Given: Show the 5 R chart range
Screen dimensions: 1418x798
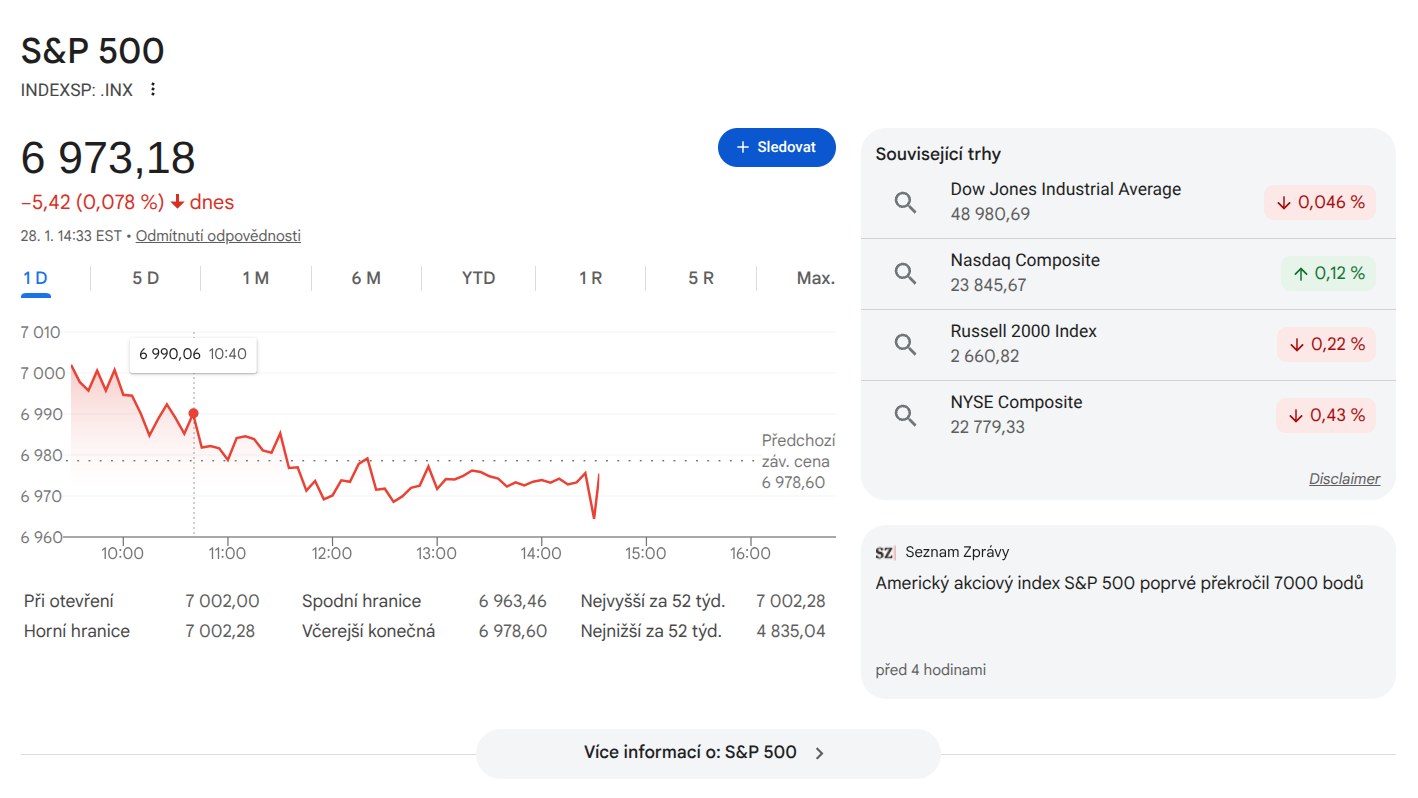Looking at the screenshot, I should click(701, 278).
